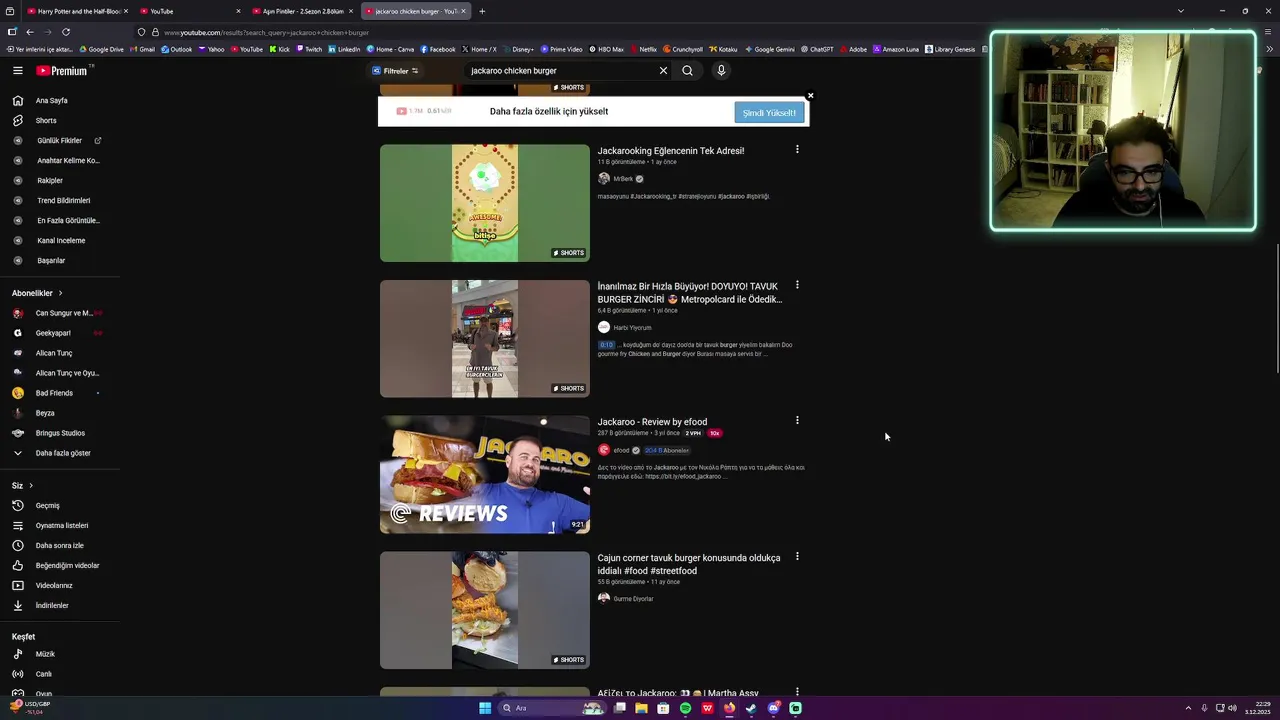Click the jackaroo chicken burger search field
Viewport: 1280px width, 720px height.
click(560, 71)
